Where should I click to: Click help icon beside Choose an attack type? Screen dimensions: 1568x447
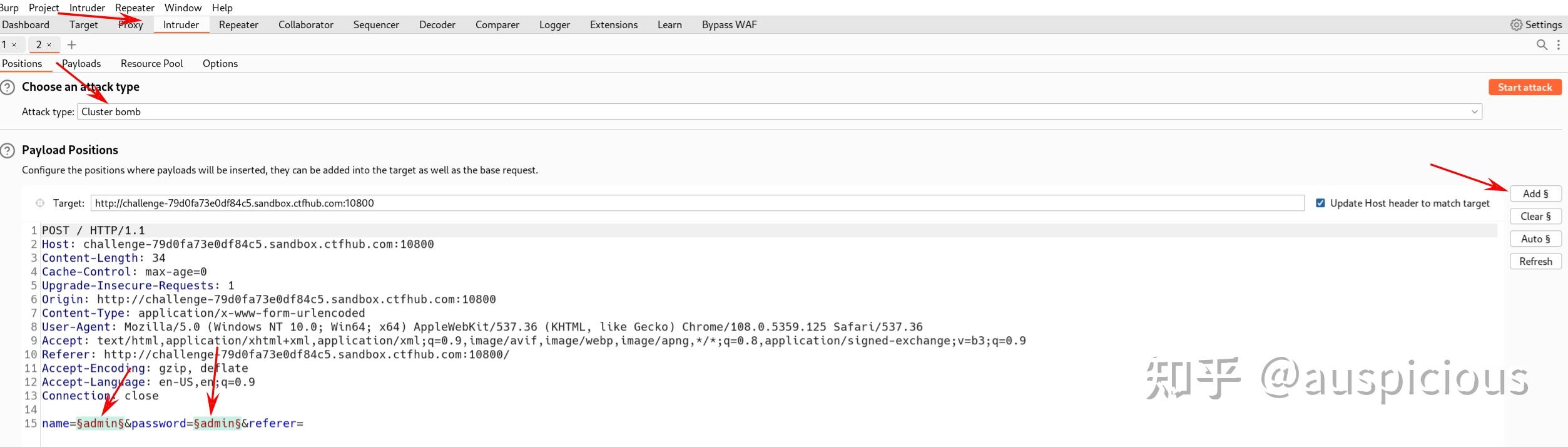click(x=8, y=87)
